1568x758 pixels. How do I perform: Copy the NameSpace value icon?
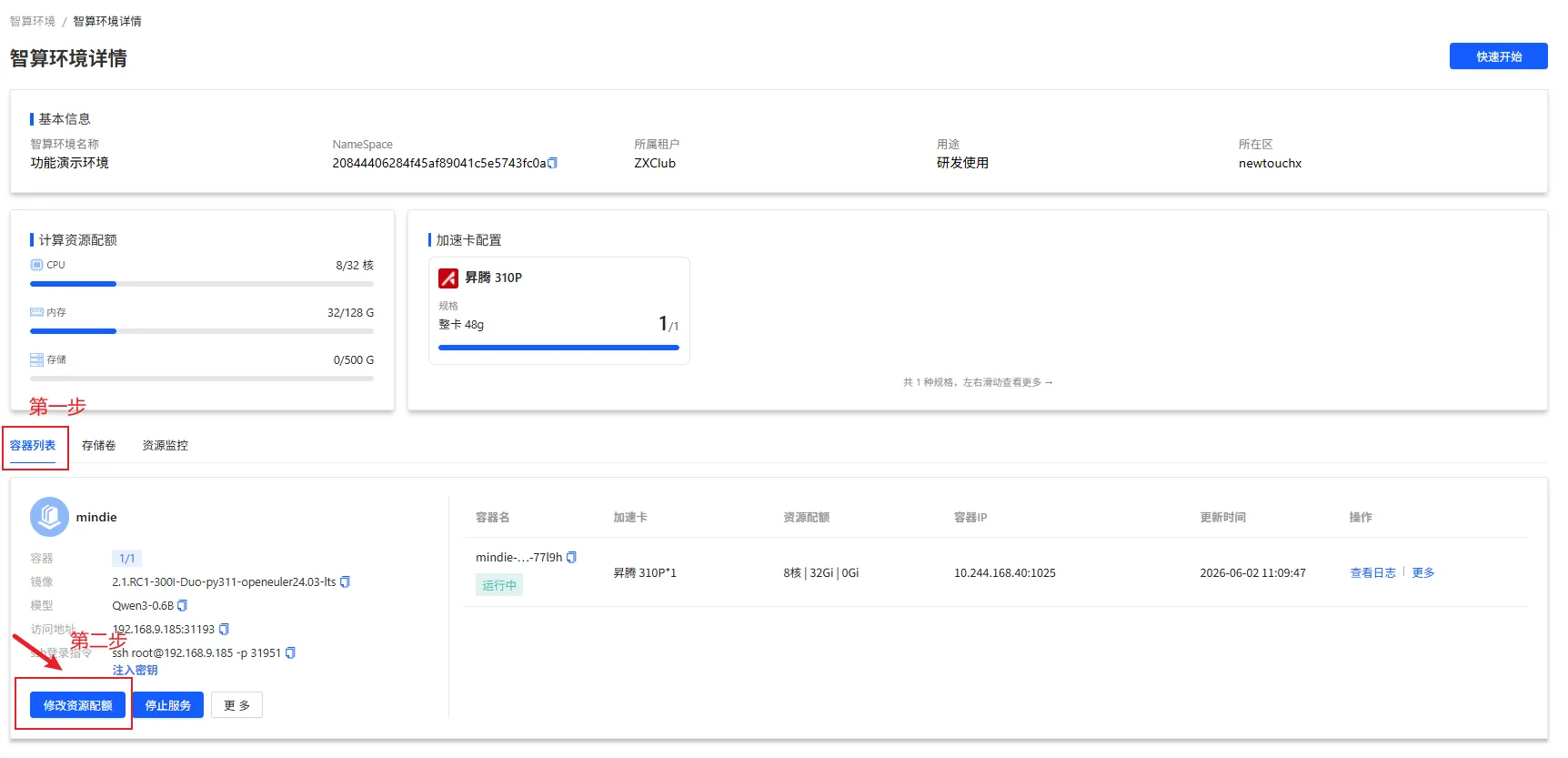click(x=552, y=163)
